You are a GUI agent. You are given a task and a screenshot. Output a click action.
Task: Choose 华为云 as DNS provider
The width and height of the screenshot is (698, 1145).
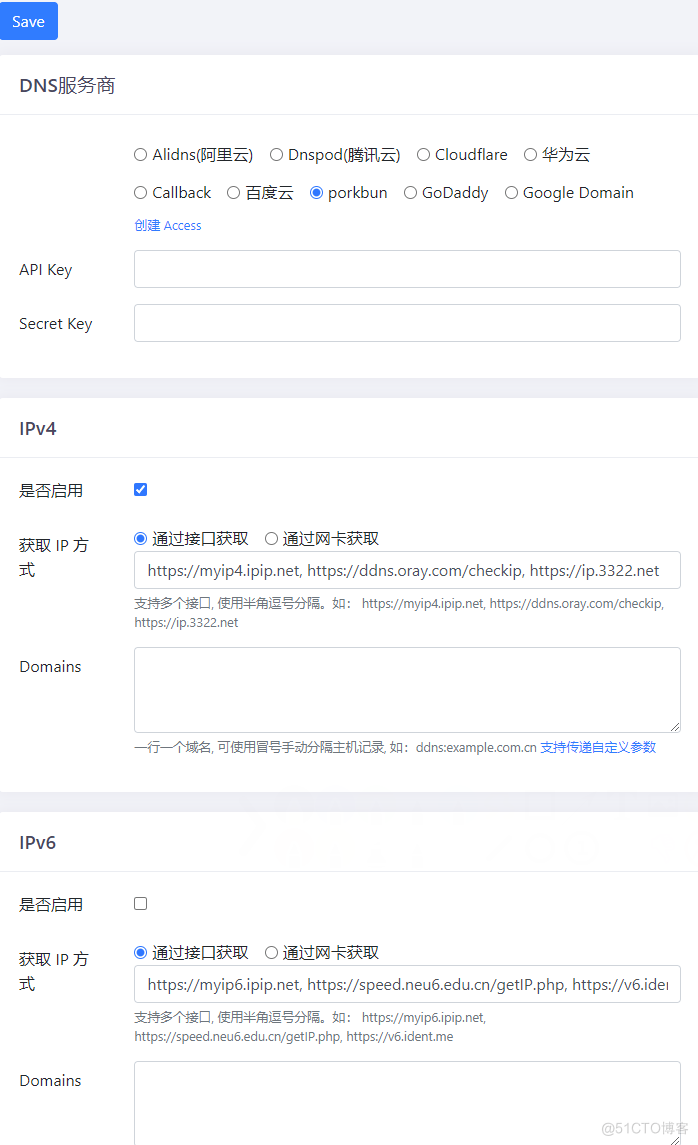(531, 155)
